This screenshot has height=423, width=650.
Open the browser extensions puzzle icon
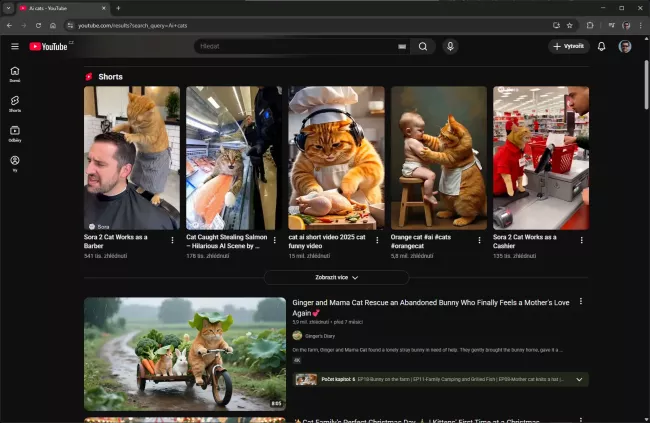[590, 25]
